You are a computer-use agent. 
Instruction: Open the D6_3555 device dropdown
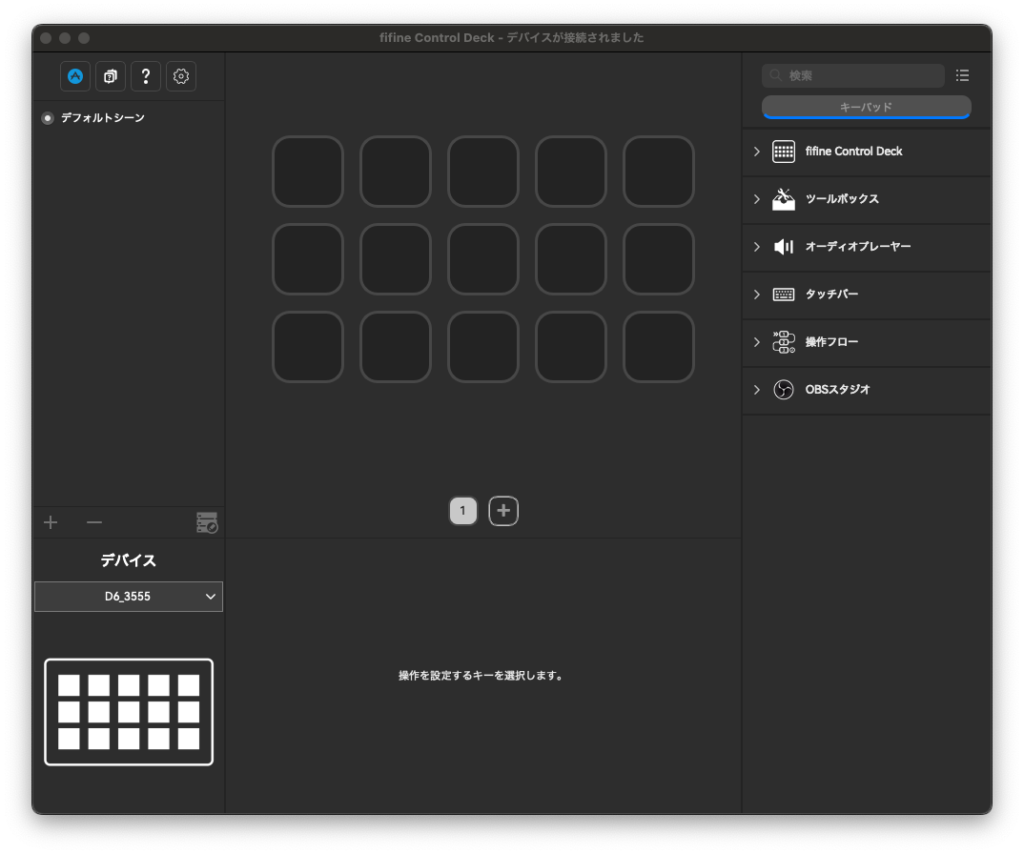click(x=128, y=596)
